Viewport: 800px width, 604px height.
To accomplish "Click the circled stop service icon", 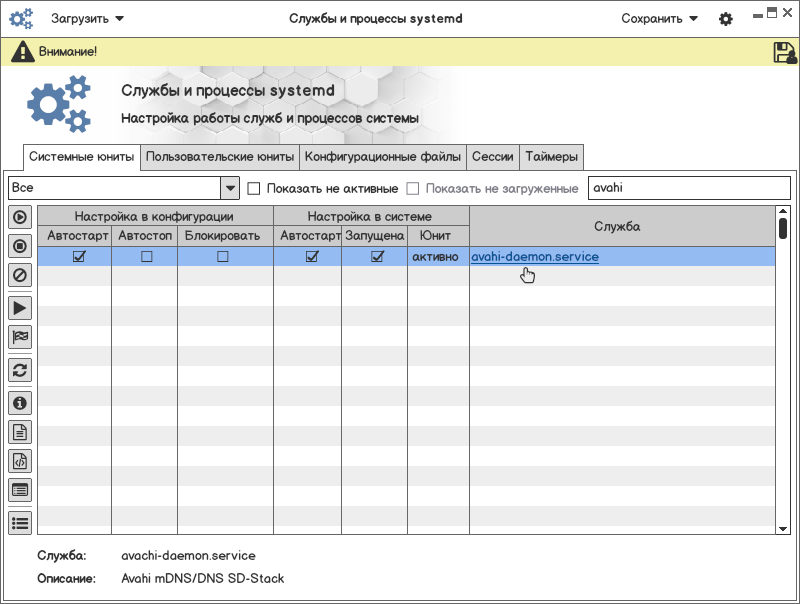I will point(19,245).
